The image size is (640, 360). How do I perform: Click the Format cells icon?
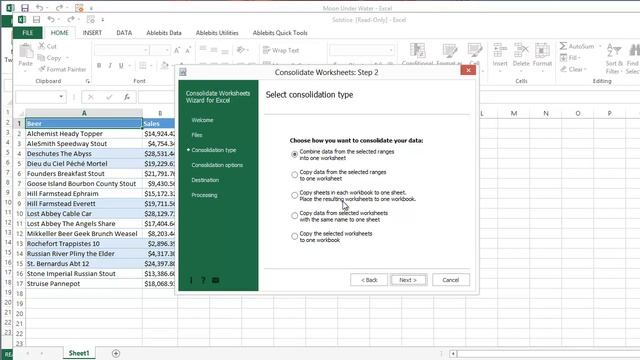click(x=542, y=50)
